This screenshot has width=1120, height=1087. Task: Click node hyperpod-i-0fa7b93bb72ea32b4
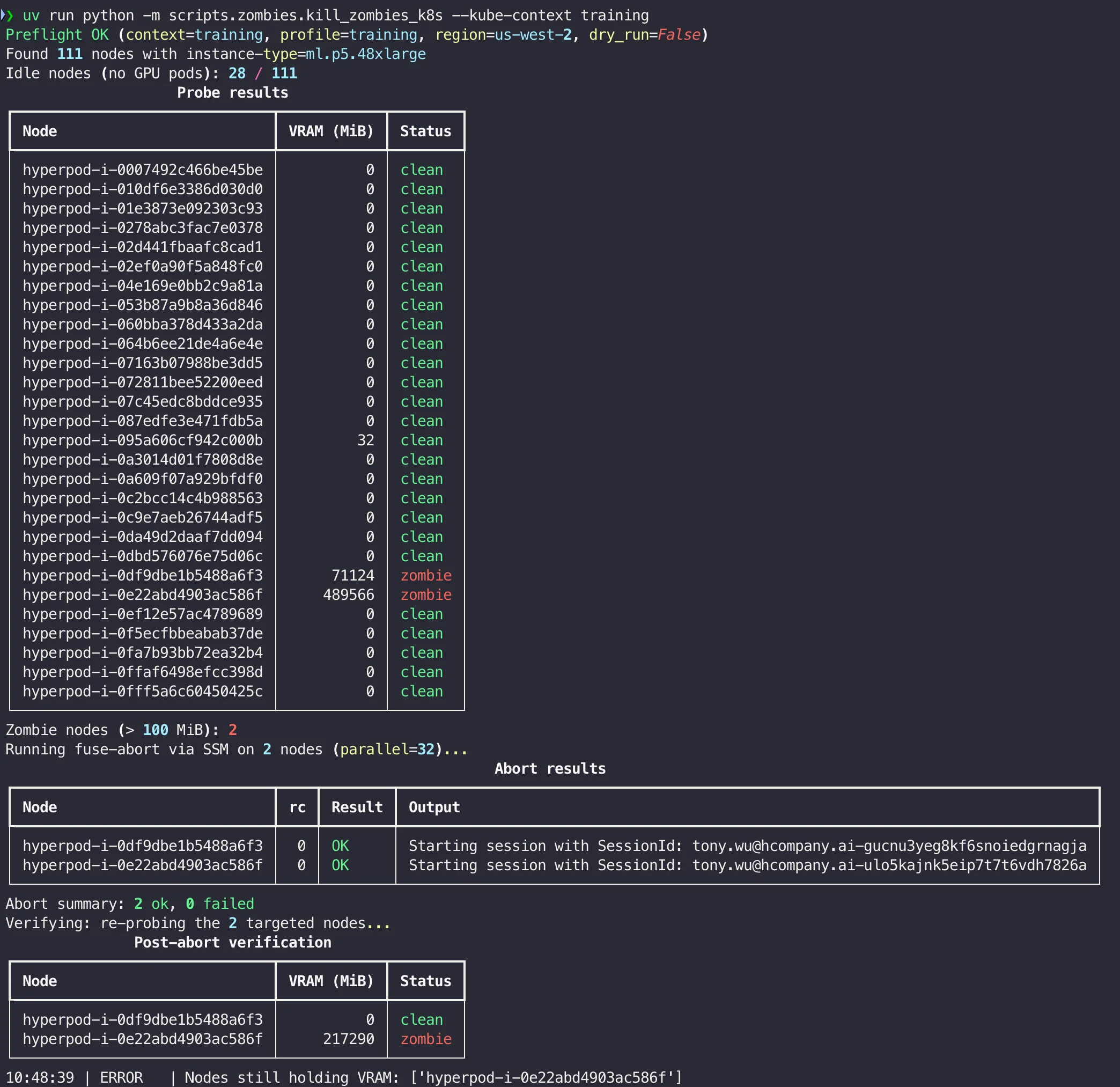coord(143,652)
